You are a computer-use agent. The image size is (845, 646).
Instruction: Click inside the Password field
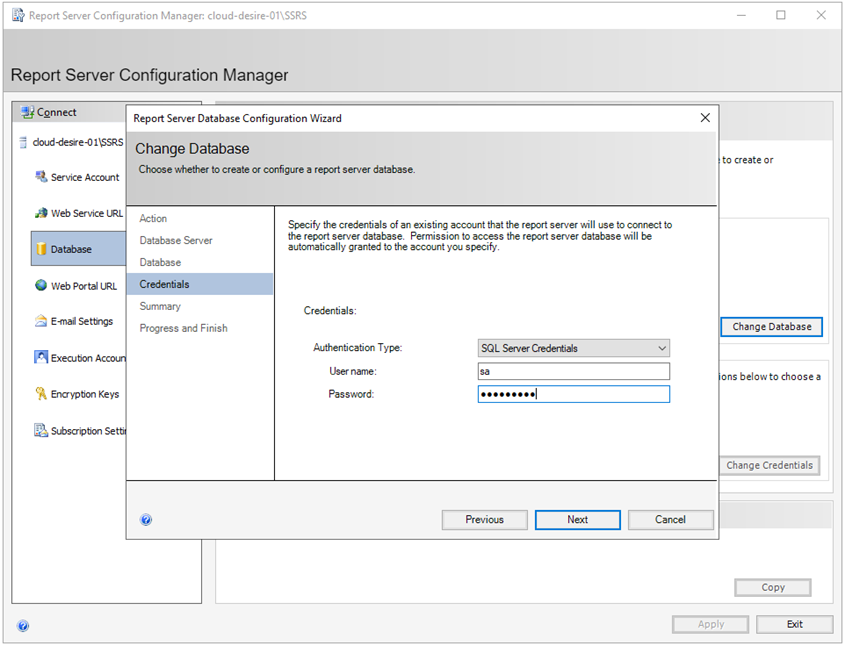573,393
